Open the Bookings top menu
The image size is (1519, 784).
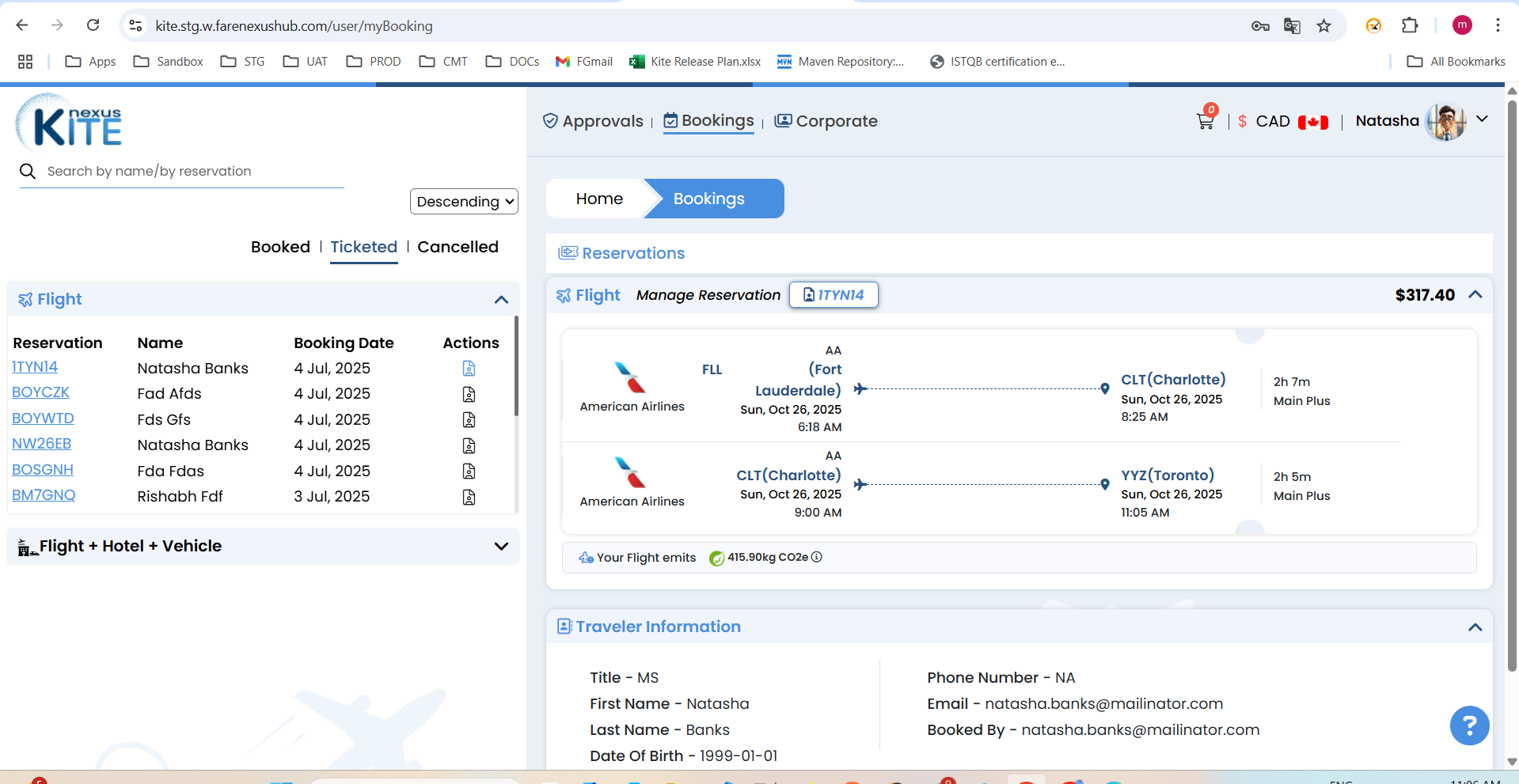[x=708, y=121]
